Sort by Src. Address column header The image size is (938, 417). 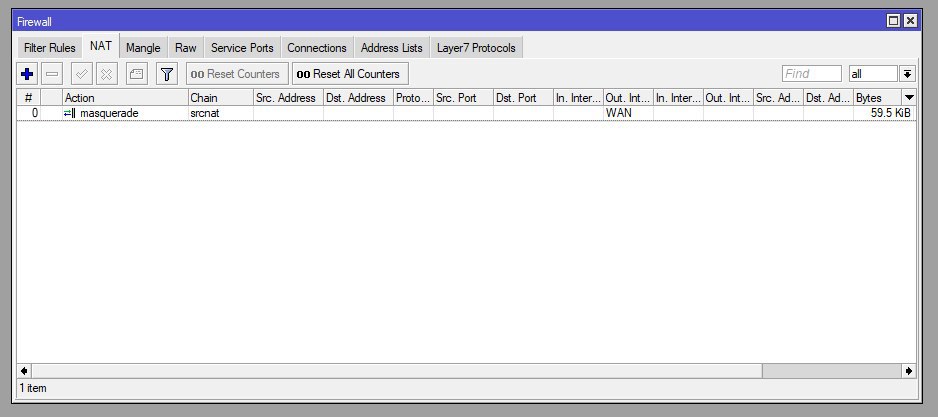click(x=288, y=98)
